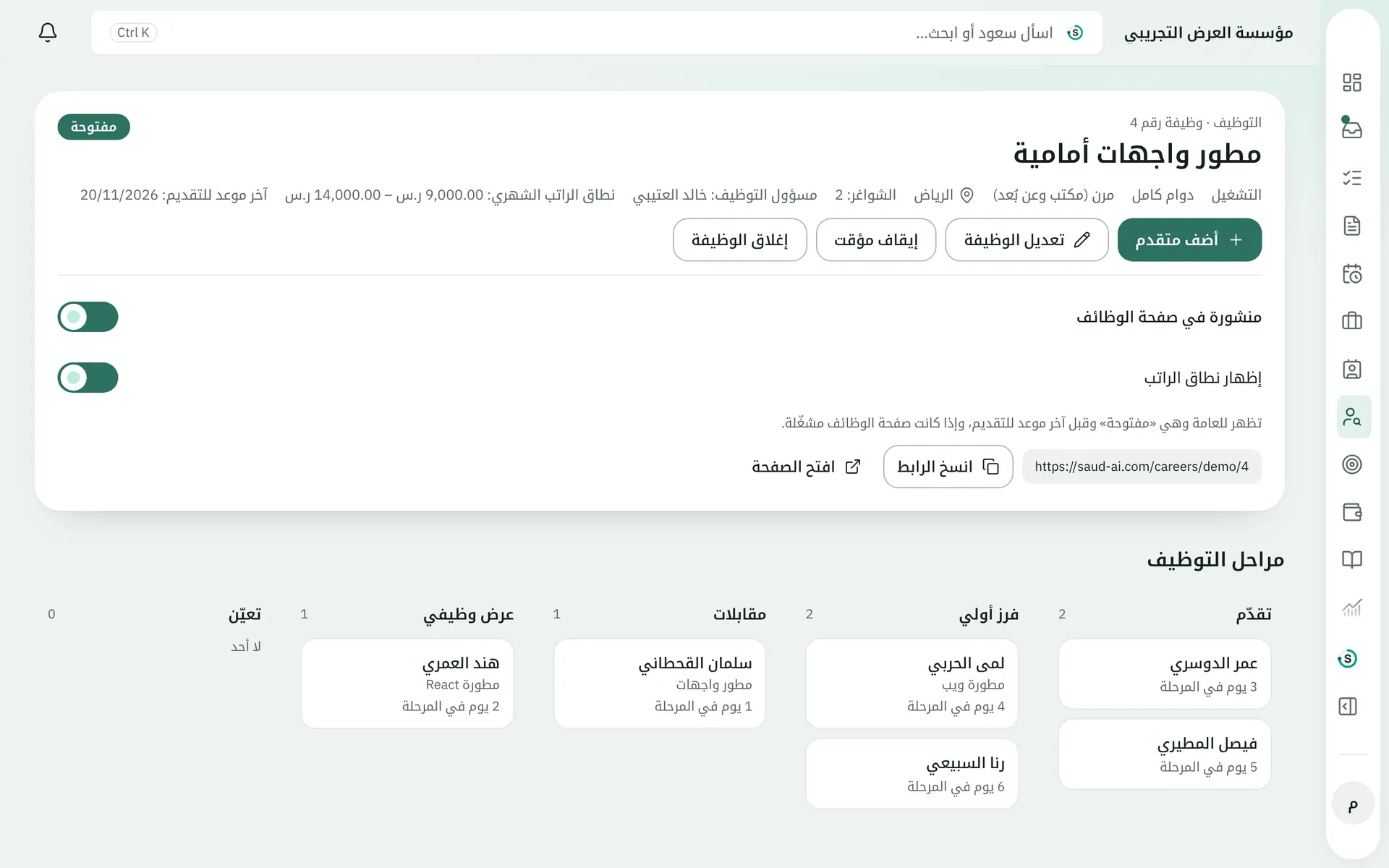This screenshot has height=868, width=1389.
Task: Open applicant card سلمان القحطاني
Action: pos(660,684)
